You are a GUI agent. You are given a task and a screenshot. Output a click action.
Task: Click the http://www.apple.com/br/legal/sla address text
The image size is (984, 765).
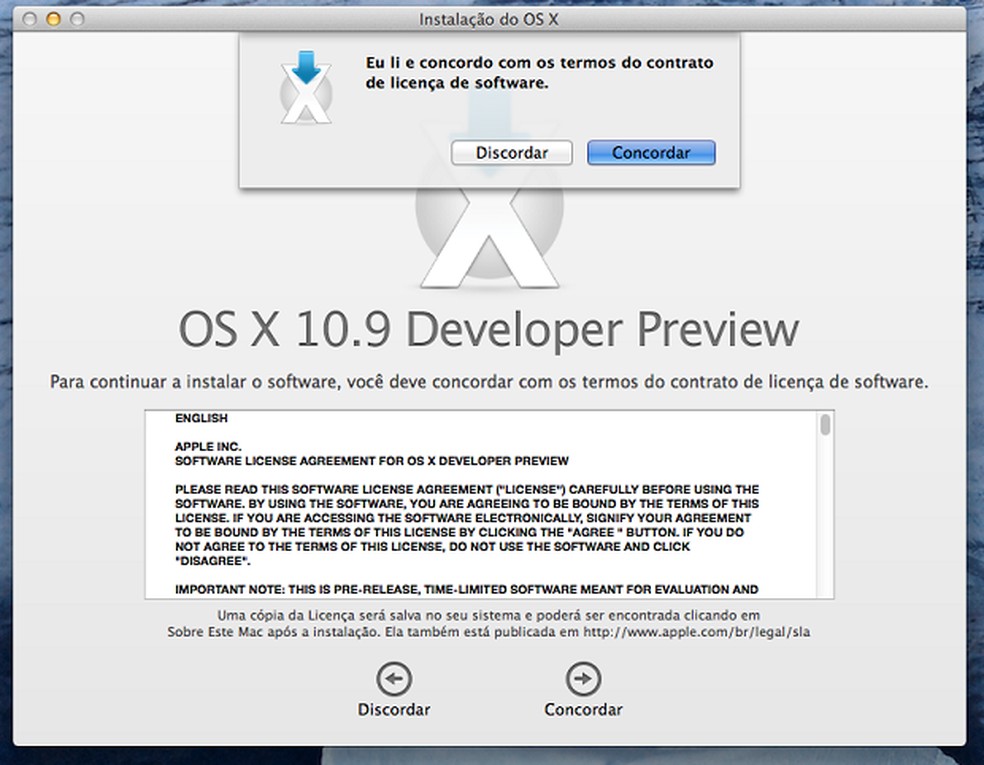click(x=697, y=632)
